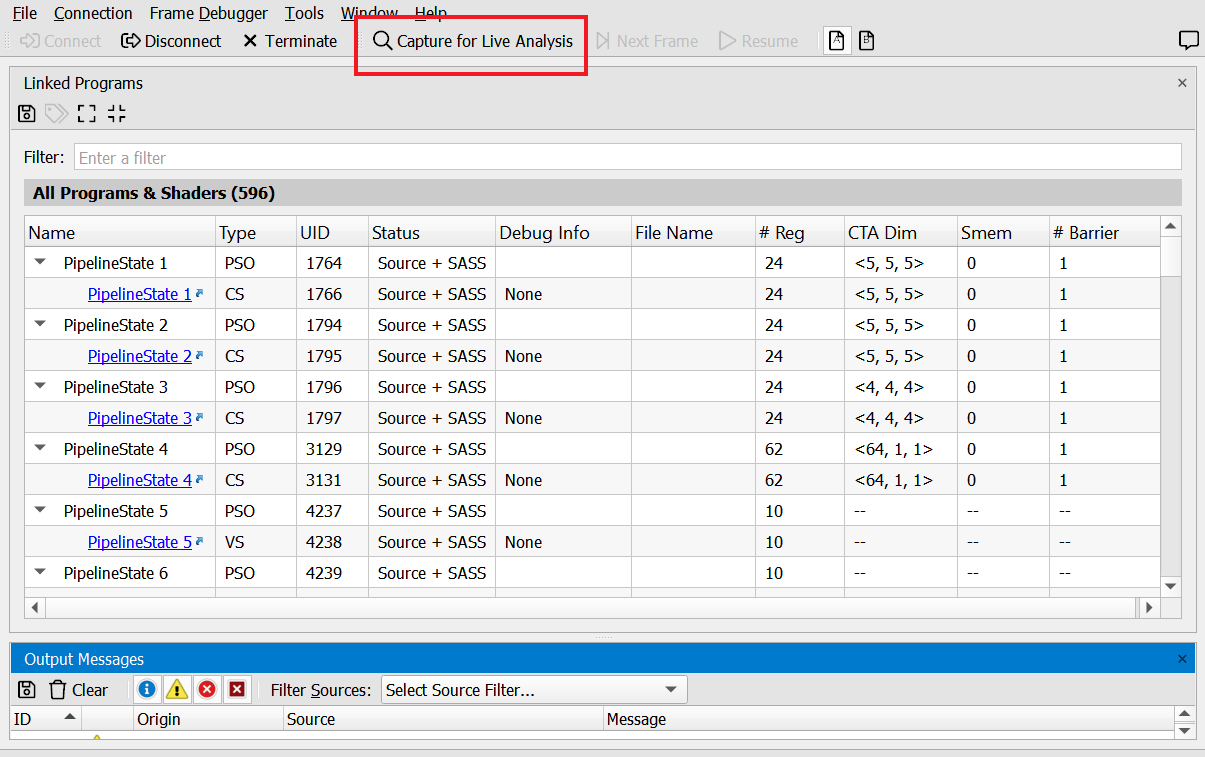Image resolution: width=1205 pixels, height=757 pixels.
Task: Select the tag icon in Linked Programs toolbar
Action: click(x=56, y=113)
